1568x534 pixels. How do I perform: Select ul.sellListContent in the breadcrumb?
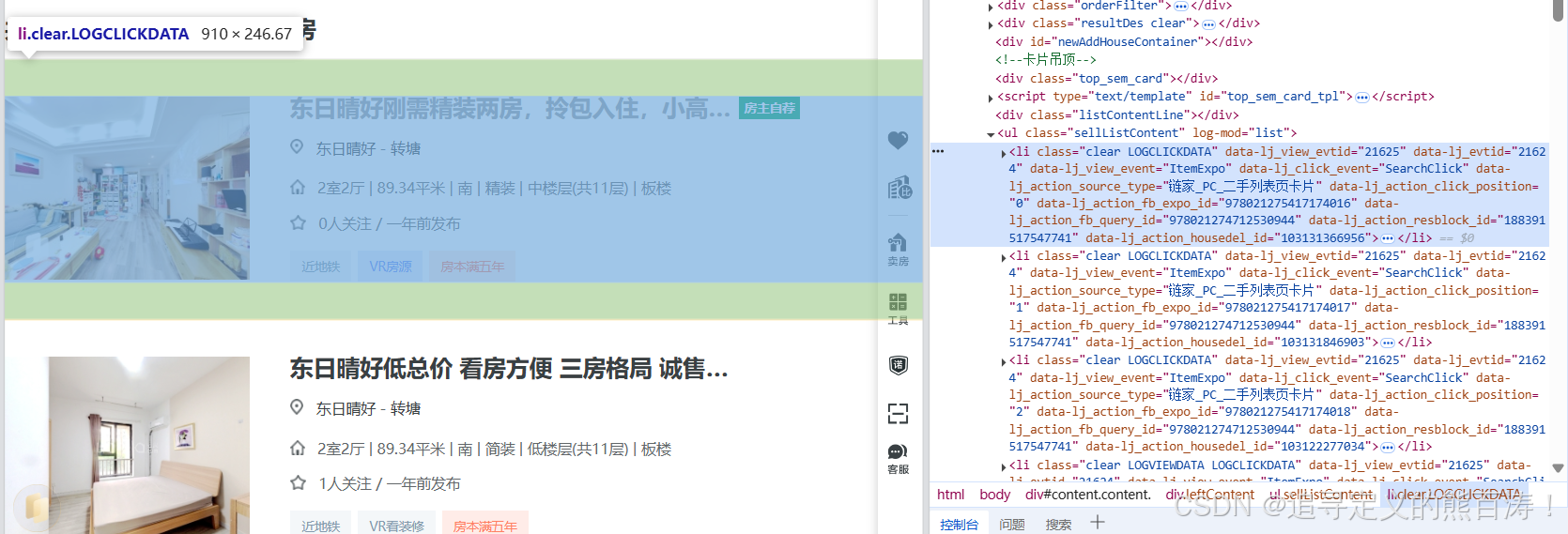point(1321,495)
